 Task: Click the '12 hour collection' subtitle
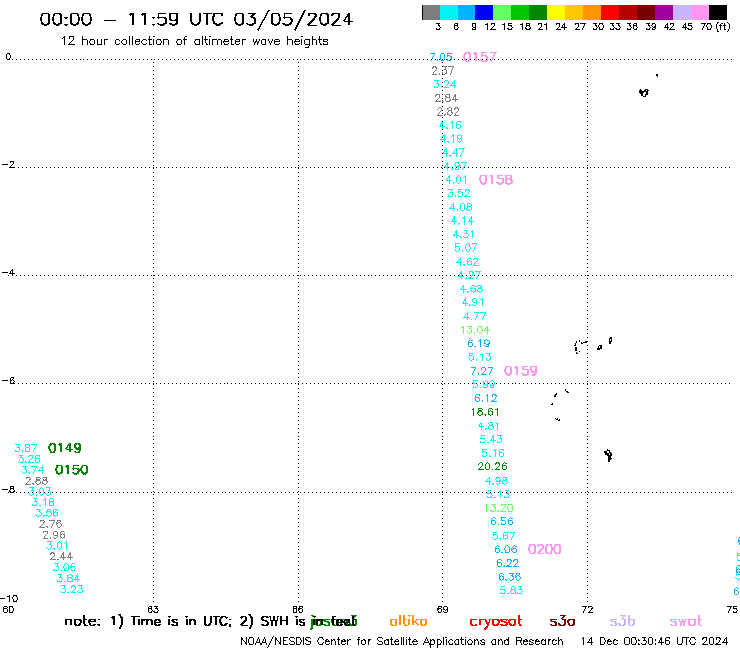(194, 41)
